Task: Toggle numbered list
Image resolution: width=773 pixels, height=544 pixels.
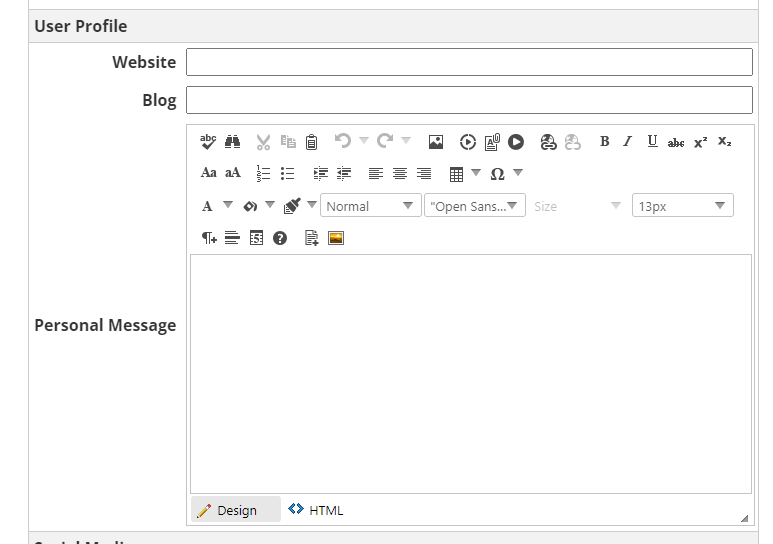Action: point(263,174)
